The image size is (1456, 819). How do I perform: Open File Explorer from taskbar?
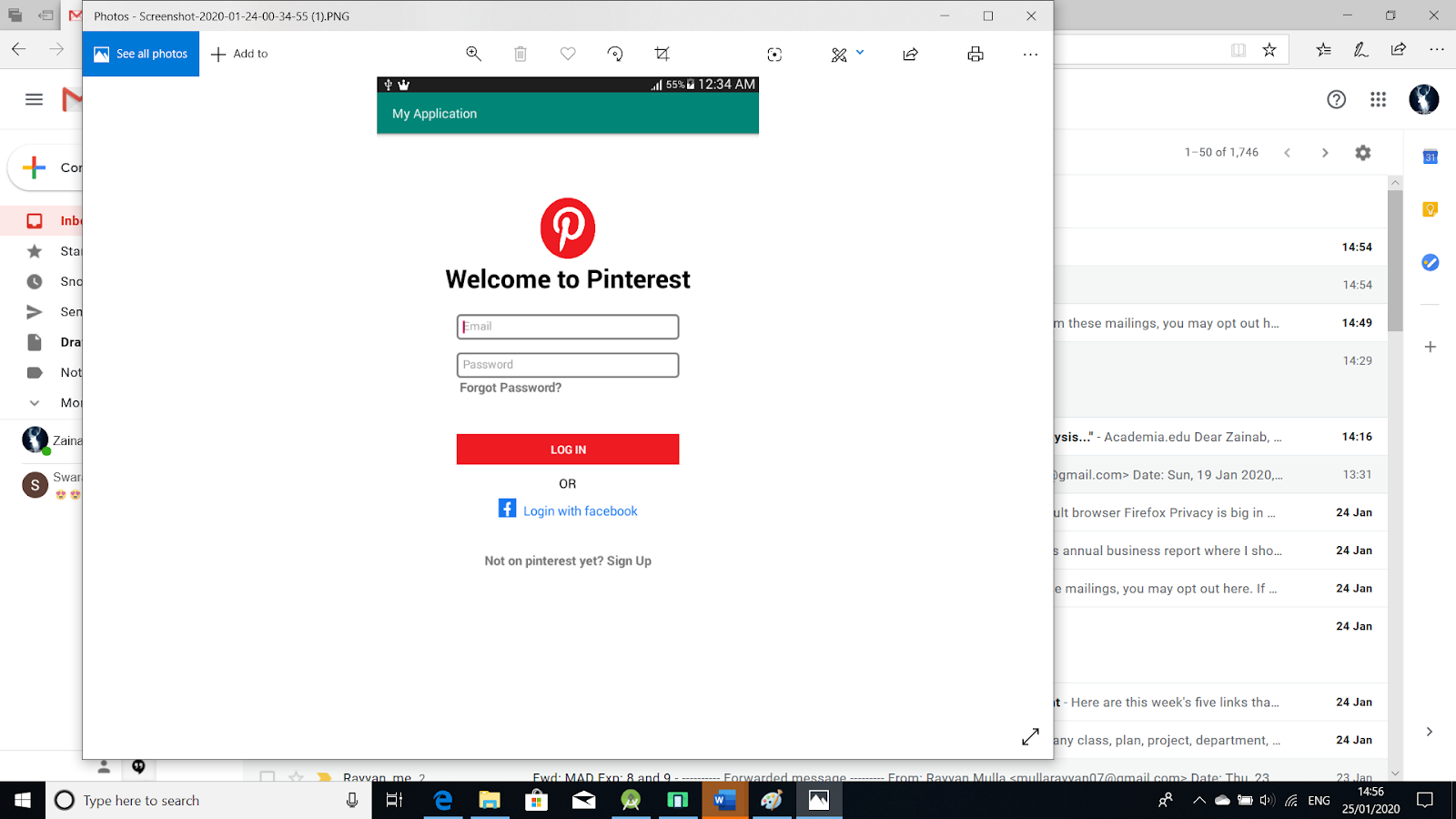[490, 800]
